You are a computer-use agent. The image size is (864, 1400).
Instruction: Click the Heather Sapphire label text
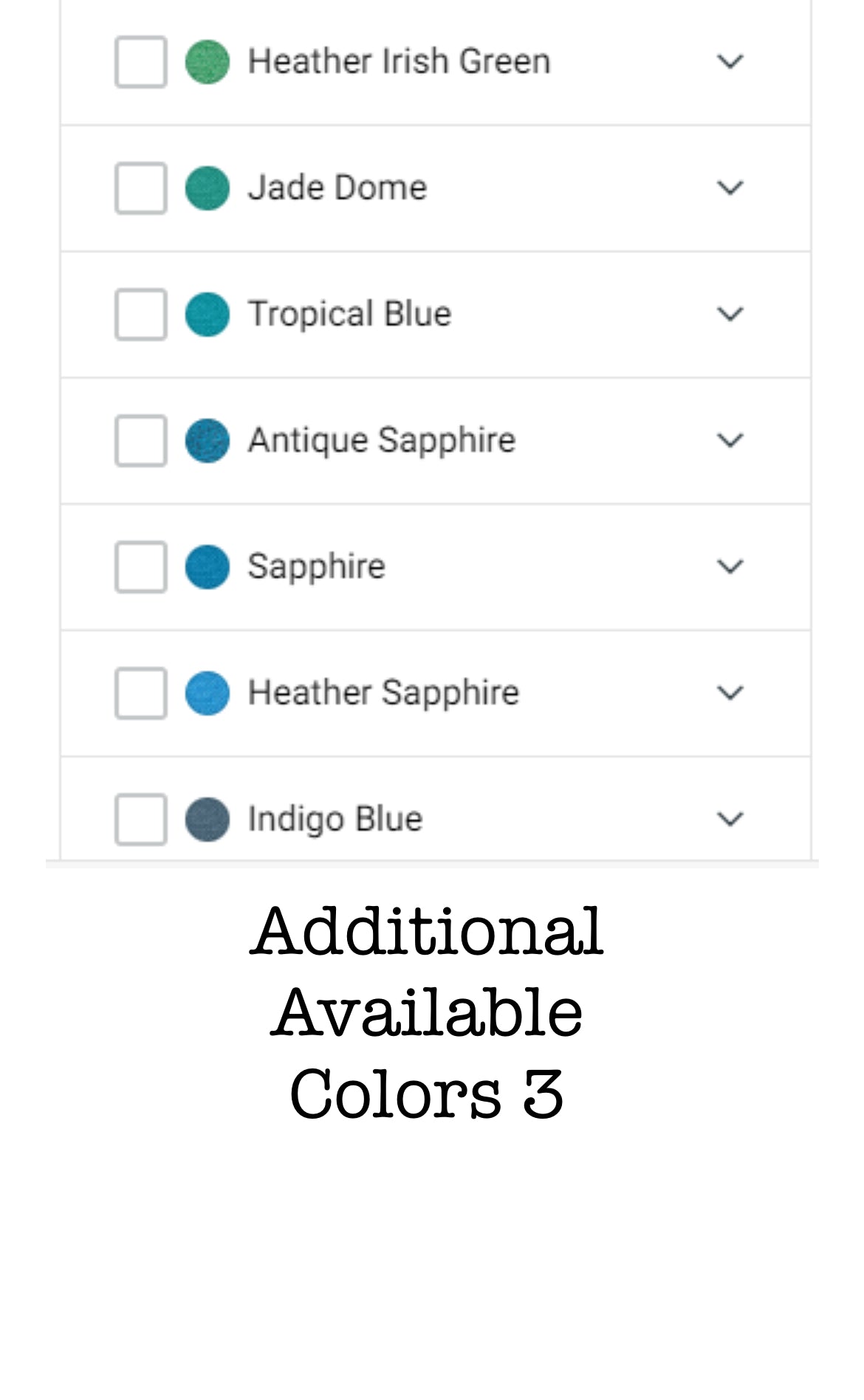383,693
